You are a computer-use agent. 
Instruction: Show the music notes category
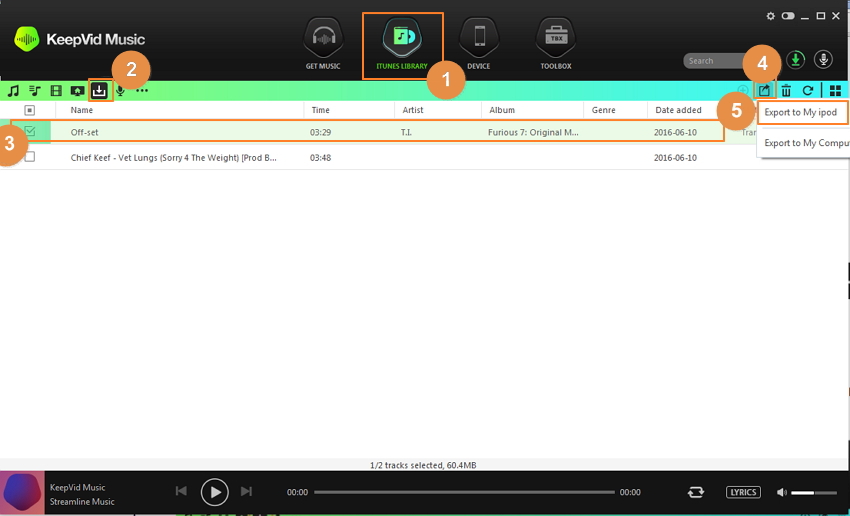(13, 91)
